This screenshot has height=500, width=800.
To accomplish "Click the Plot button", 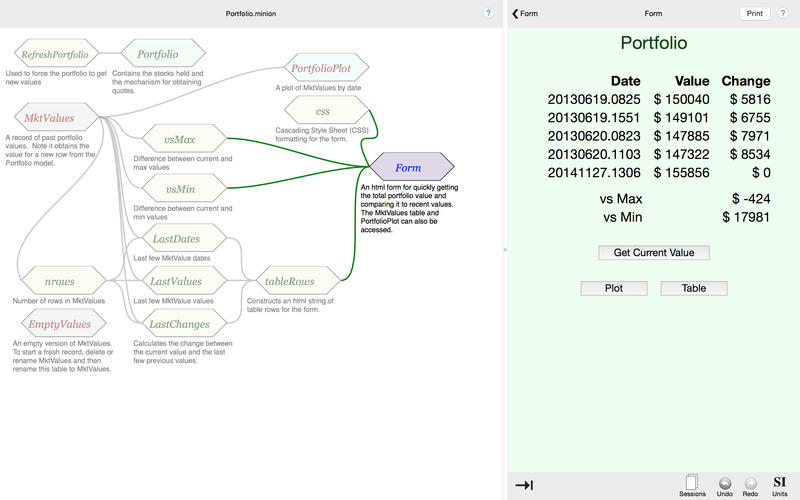I will 613,288.
